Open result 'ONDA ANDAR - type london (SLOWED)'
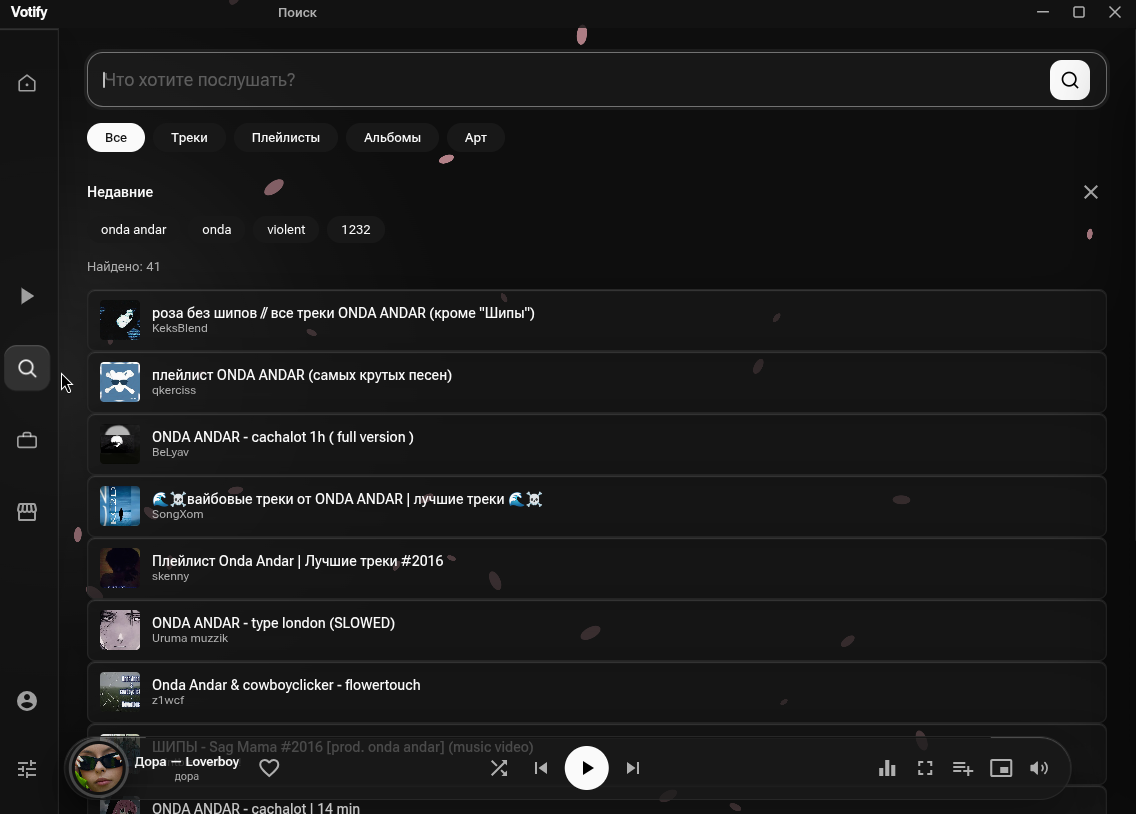1136x814 pixels. [x=596, y=630]
